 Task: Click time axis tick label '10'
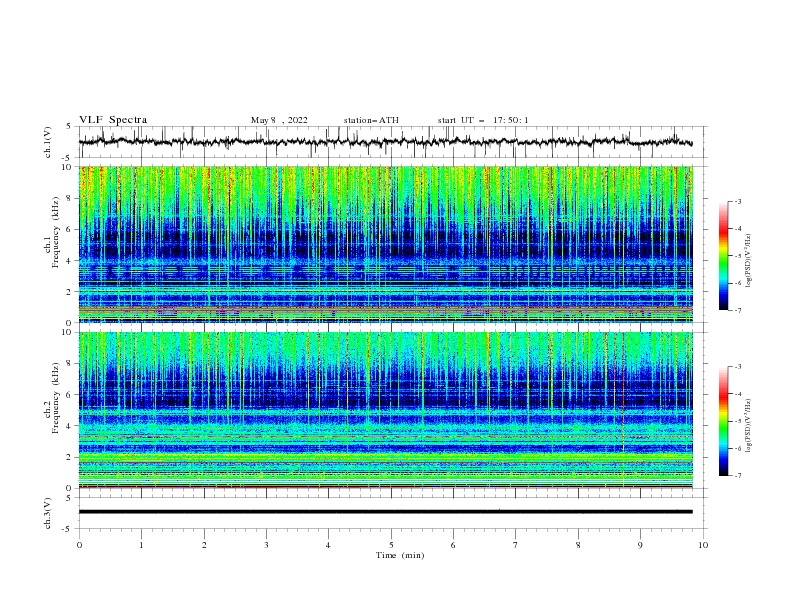tap(703, 545)
